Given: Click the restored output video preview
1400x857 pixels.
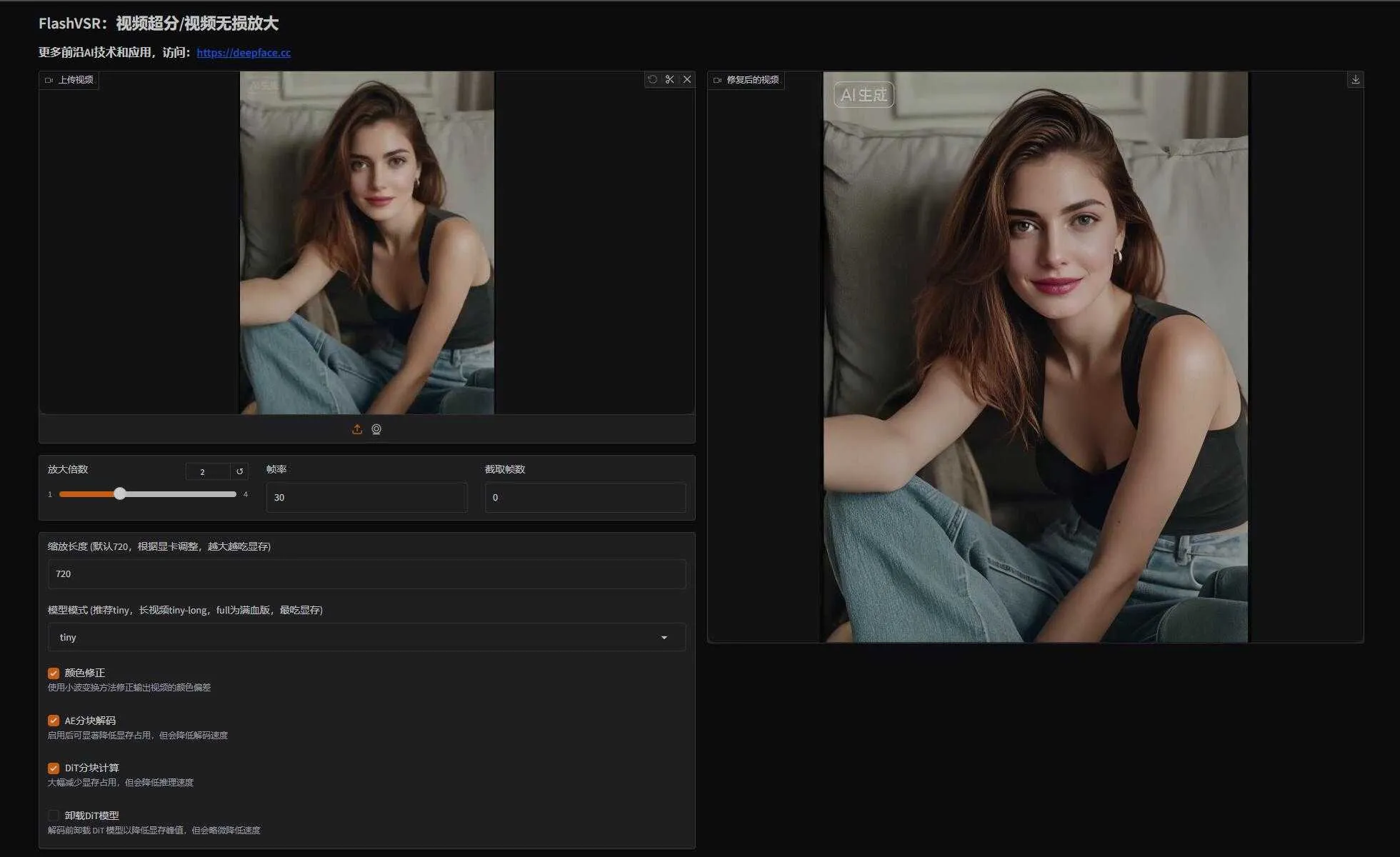Looking at the screenshot, I should pyautogui.click(x=1035, y=357).
